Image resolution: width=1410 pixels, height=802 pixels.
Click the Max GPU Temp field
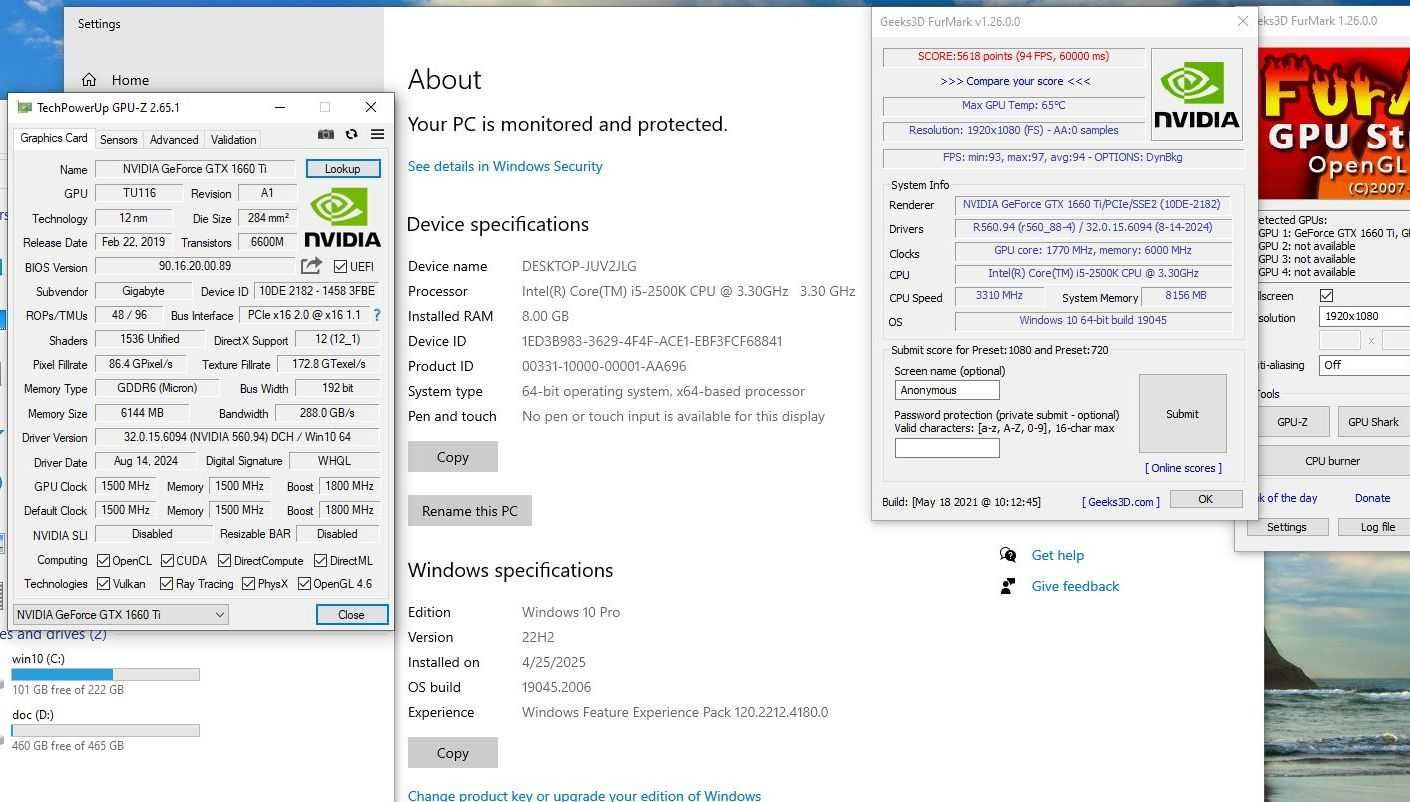click(1013, 106)
